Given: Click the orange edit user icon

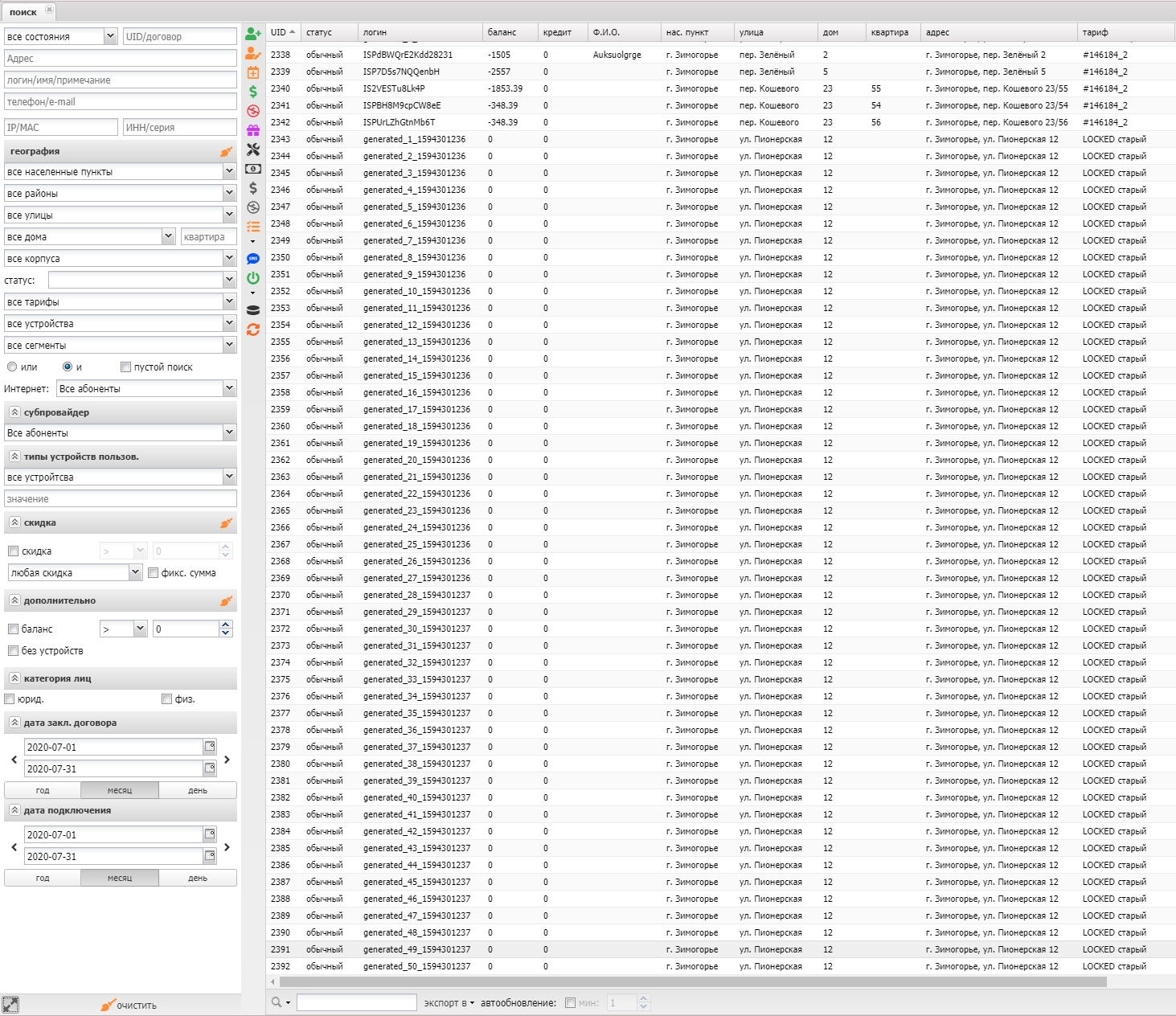Looking at the screenshot, I should (x=253, y=53).
